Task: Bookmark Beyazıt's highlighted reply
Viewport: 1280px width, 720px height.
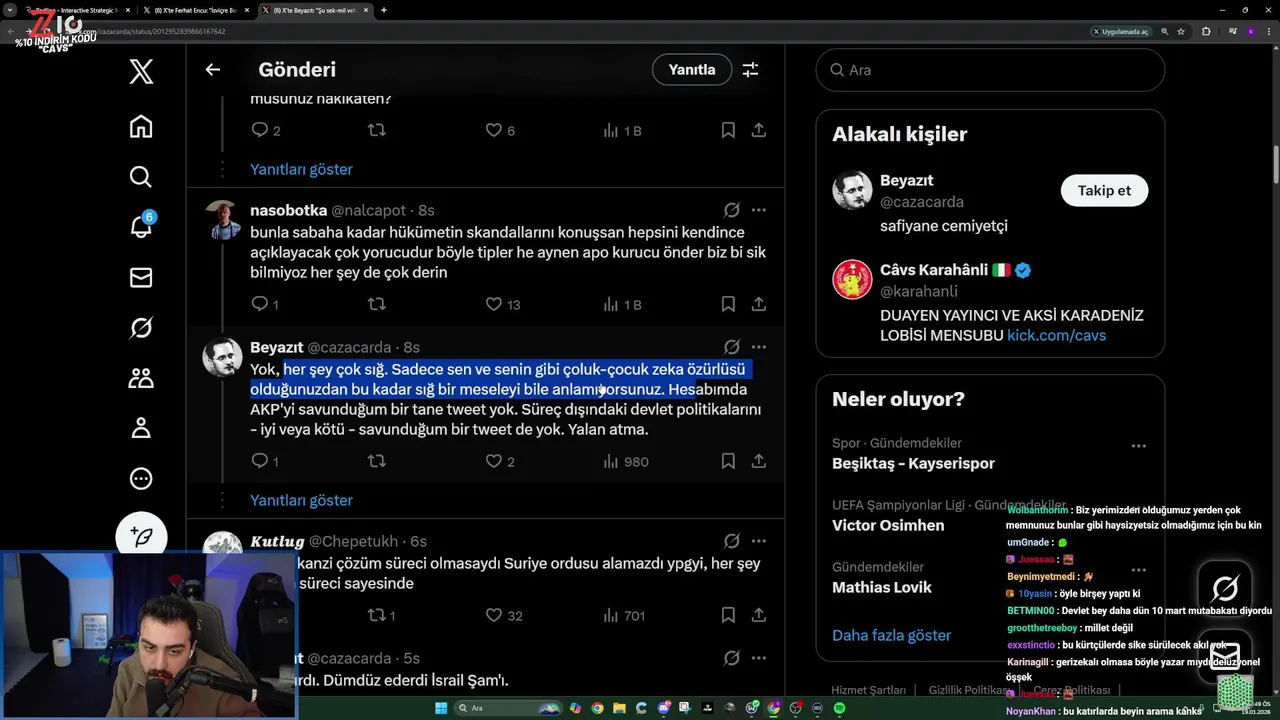Action: click(x=728, y=461)
